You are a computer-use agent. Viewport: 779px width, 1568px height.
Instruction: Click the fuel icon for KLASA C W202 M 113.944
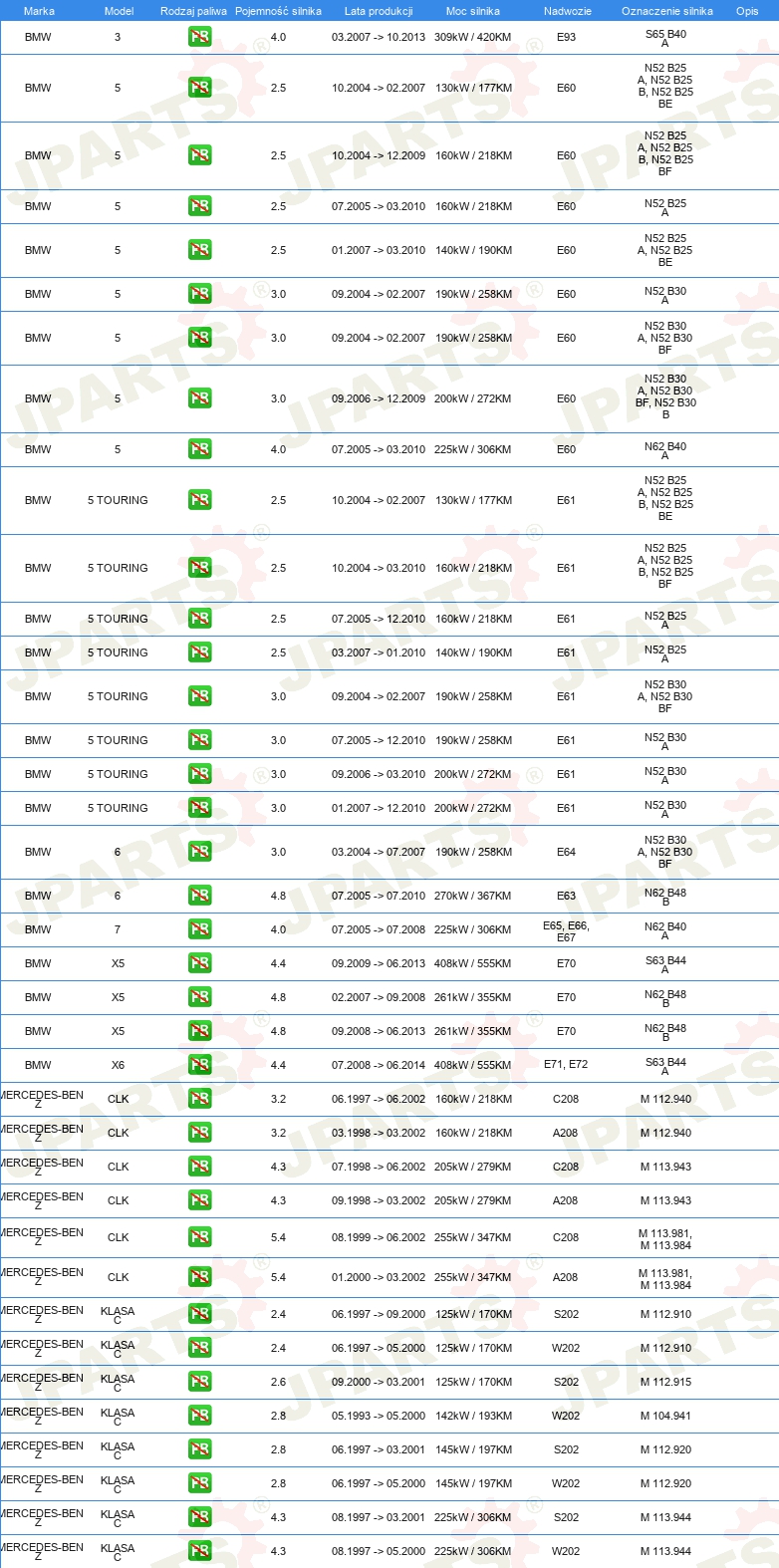(200, 1551)
